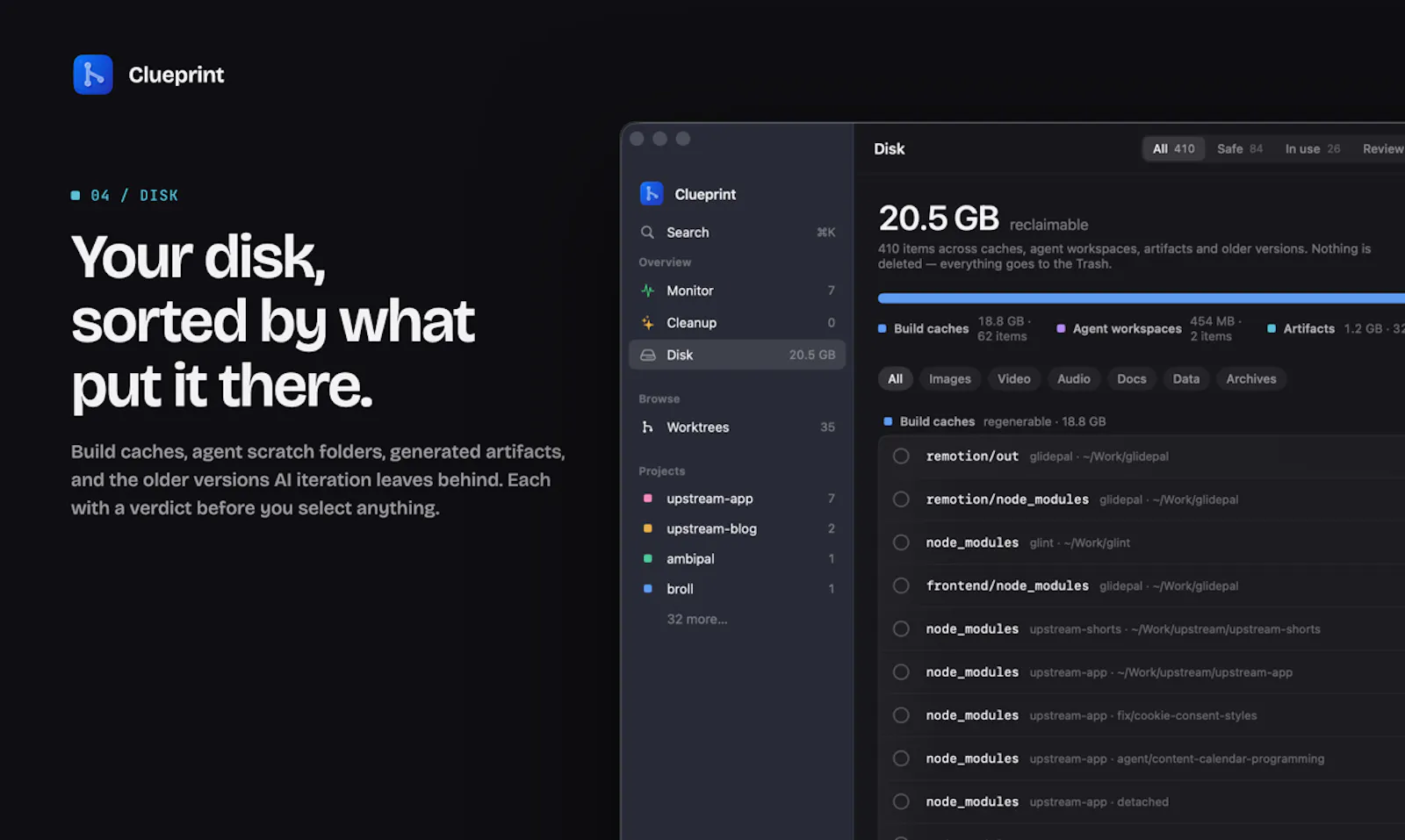This screenshot has width=1405, height=840.
Task: Open Monitor in the sidebar
Action: tap(738, 291)
